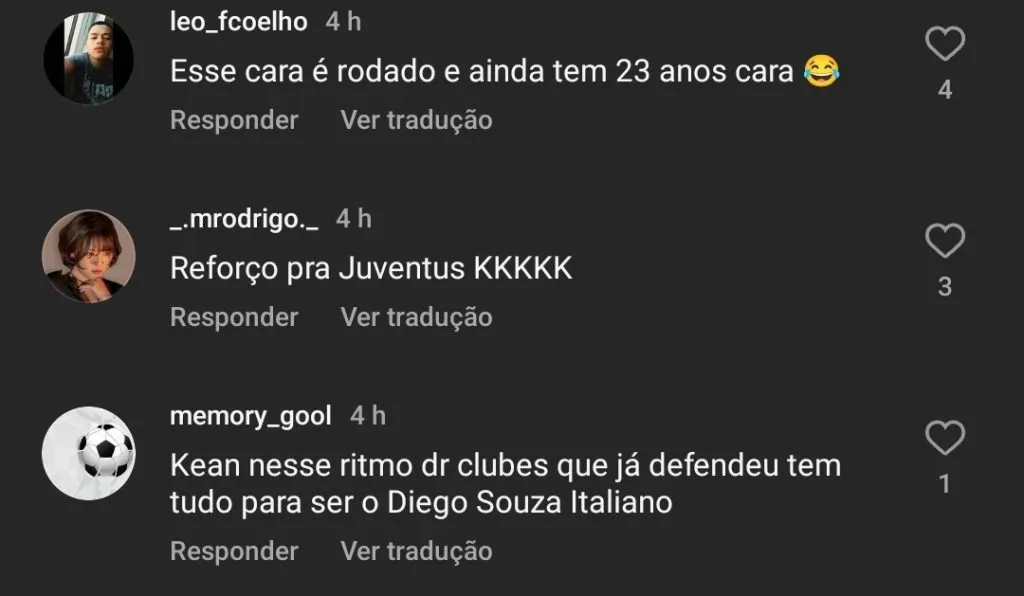Visit the _.mrodrigo._ username link

pos(244,219)
